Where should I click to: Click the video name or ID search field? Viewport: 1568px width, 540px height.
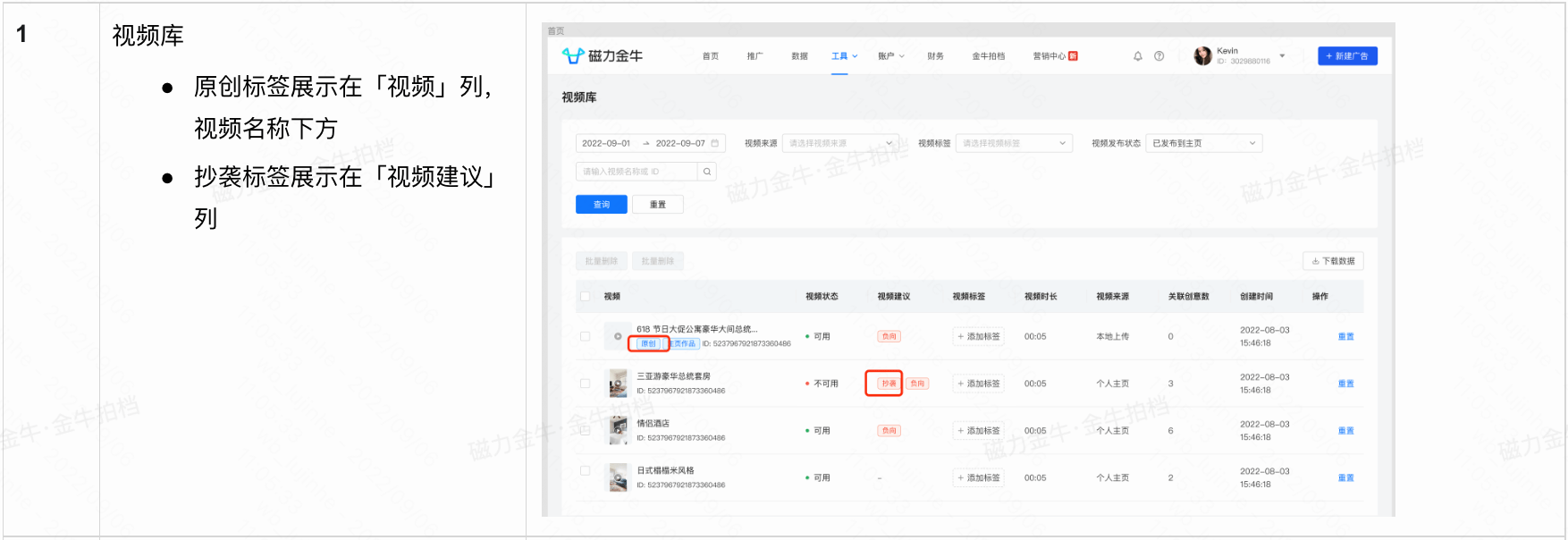tap(636, 172)
